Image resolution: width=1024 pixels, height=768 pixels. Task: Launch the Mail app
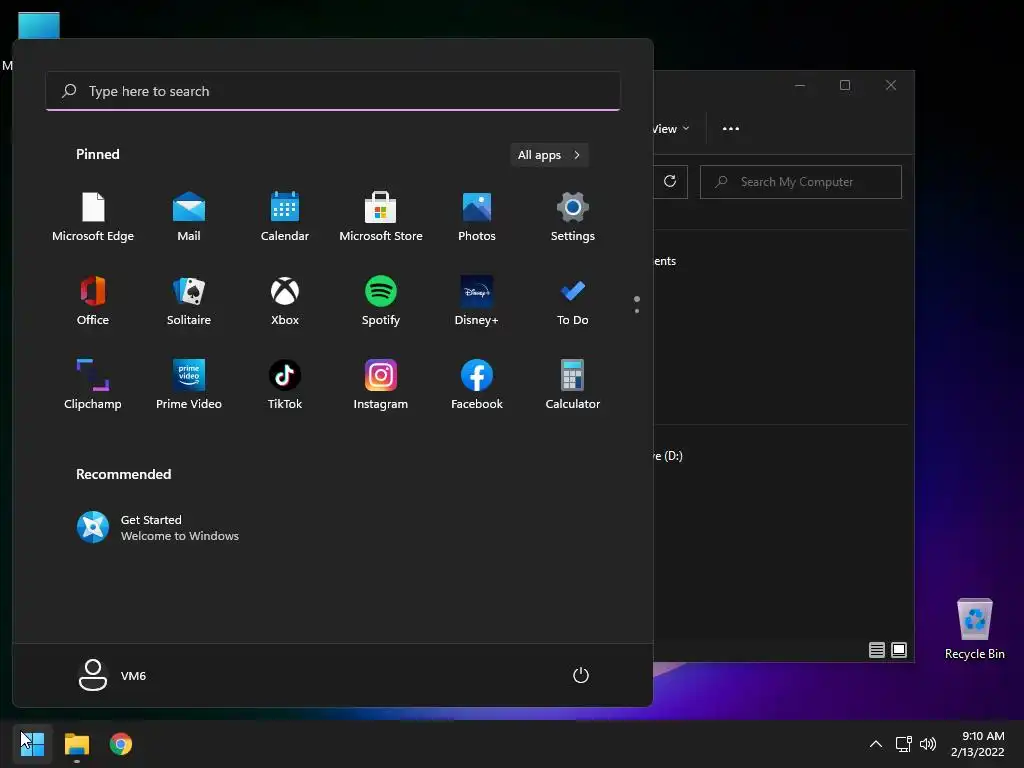189,217
